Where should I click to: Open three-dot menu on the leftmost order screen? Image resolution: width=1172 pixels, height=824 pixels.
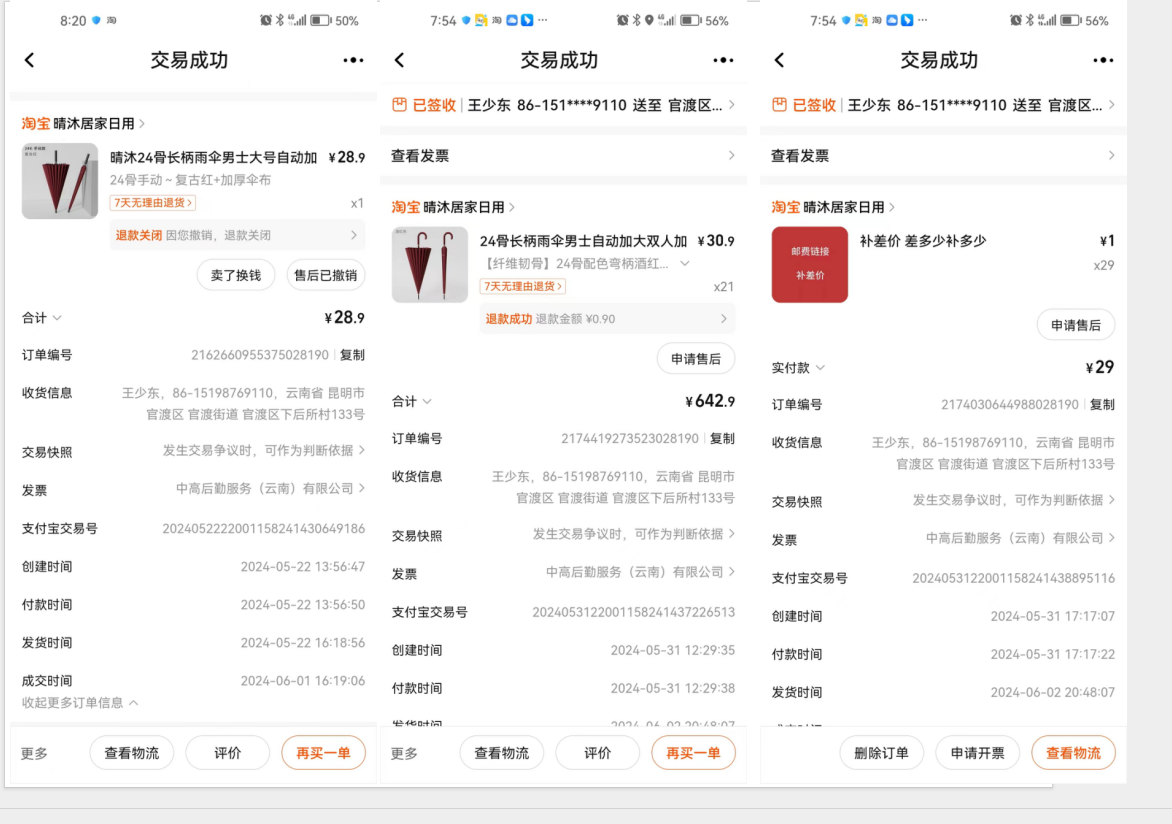click(353, 60)
